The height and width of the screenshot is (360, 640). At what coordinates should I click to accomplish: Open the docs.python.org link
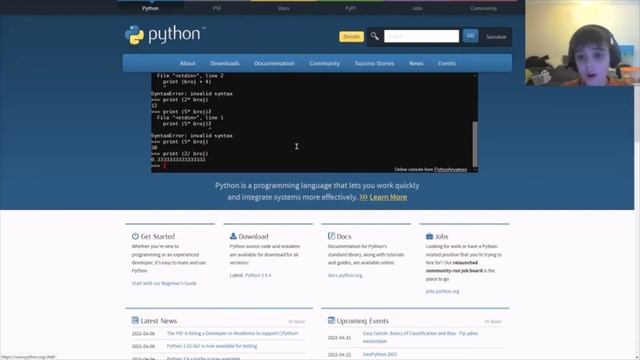pos(345,275)
